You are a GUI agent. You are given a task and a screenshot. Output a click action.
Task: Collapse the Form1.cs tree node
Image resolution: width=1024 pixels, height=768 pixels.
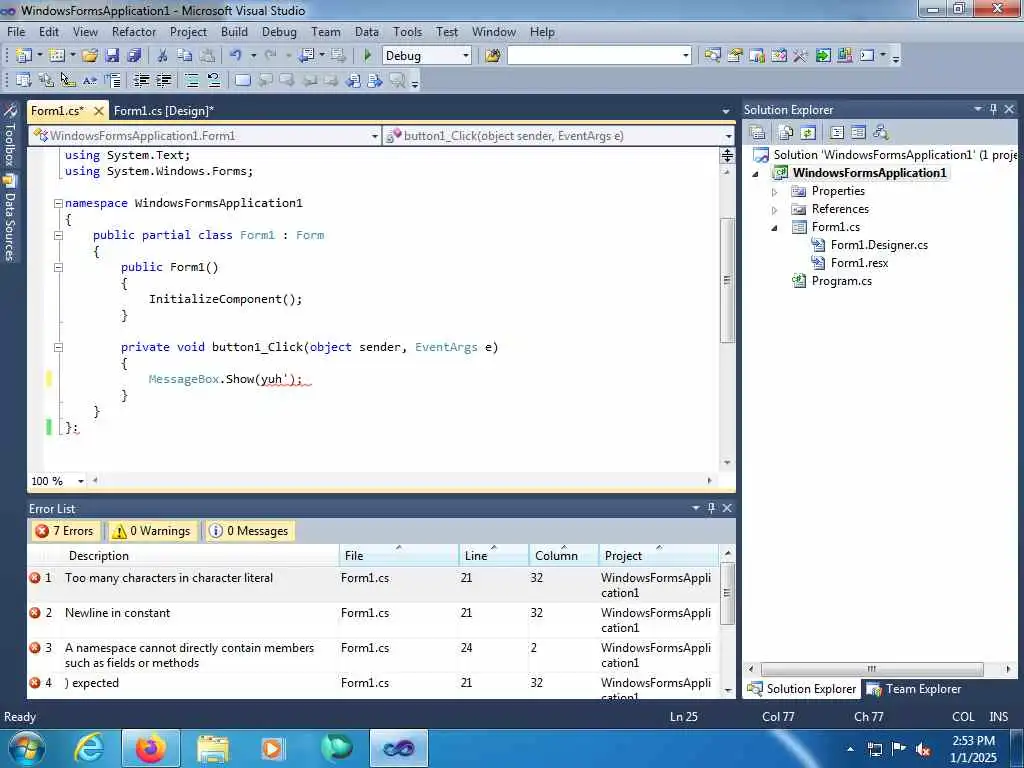[775, 228]
